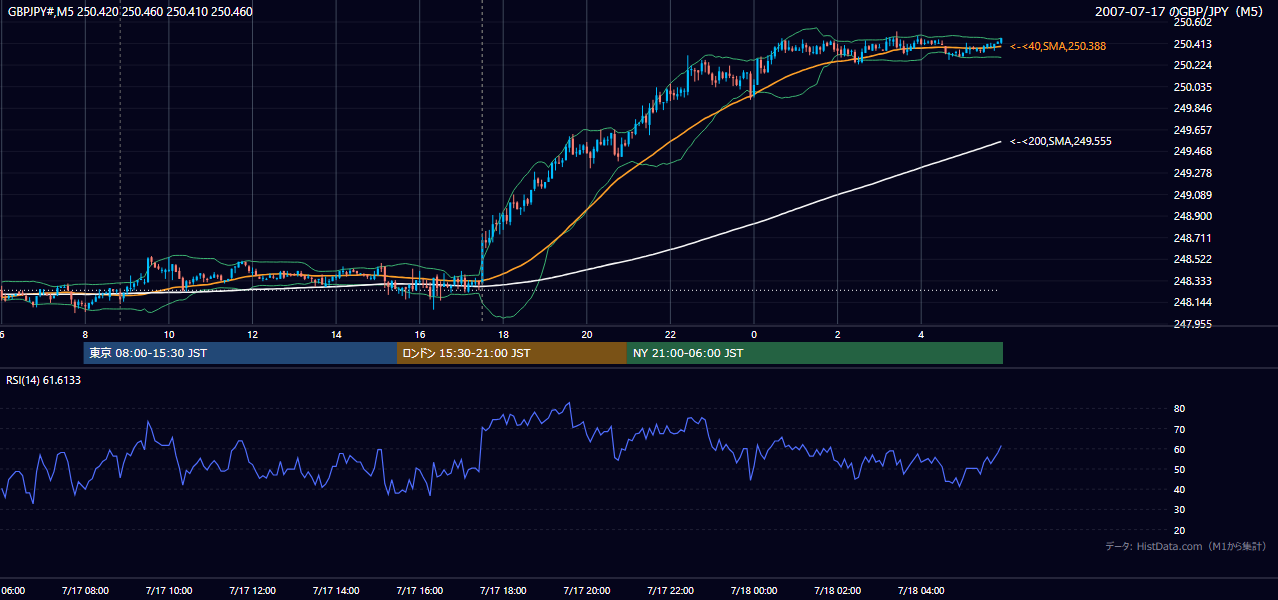The height and width of the screenshot is (600, 1278).
Task: Click hour label 12 under the price chart
Action: point(252,334)
